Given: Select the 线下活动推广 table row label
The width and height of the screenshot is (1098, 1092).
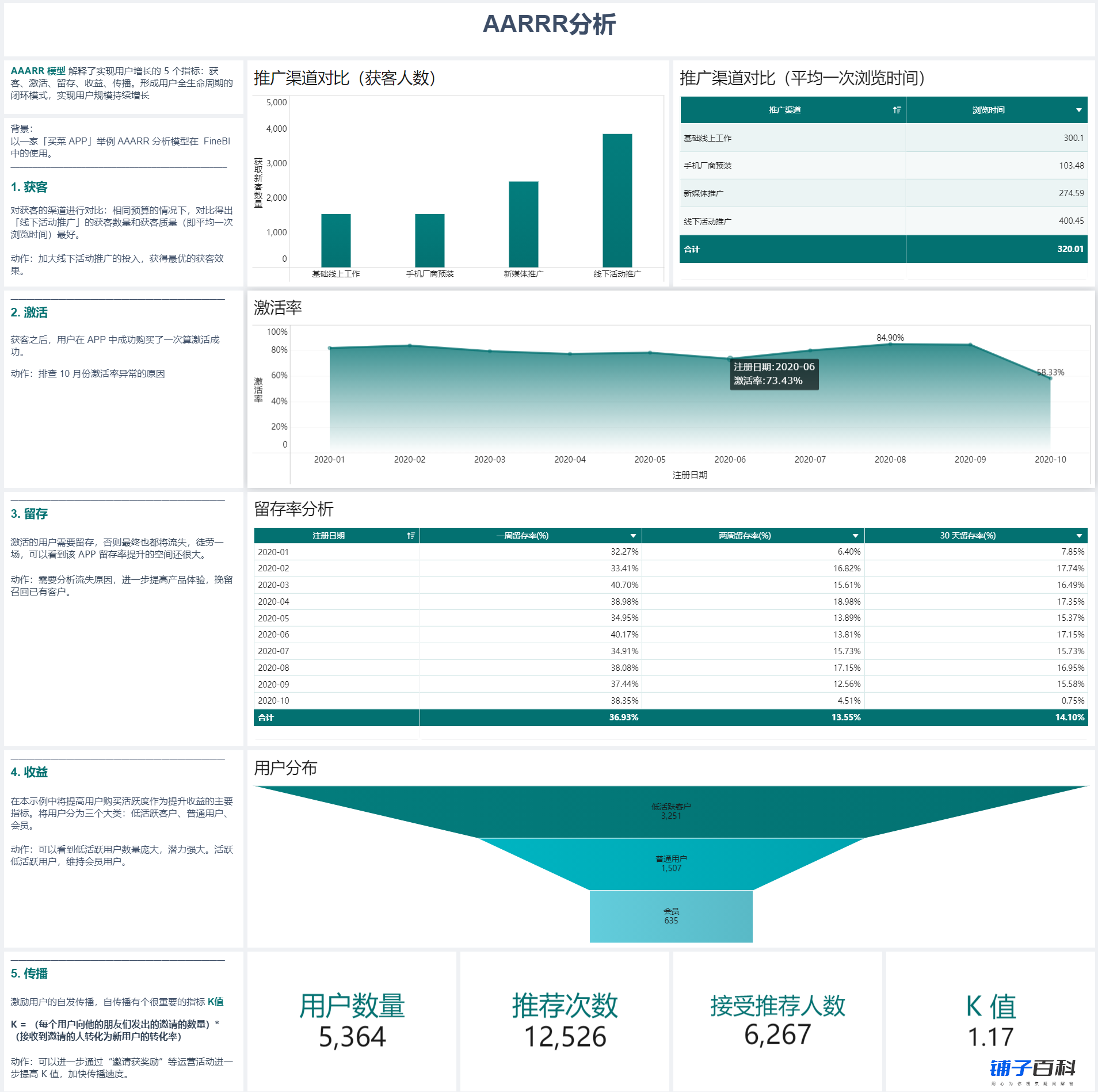Looking at the screenshot, I should click(x=708, y=221).
